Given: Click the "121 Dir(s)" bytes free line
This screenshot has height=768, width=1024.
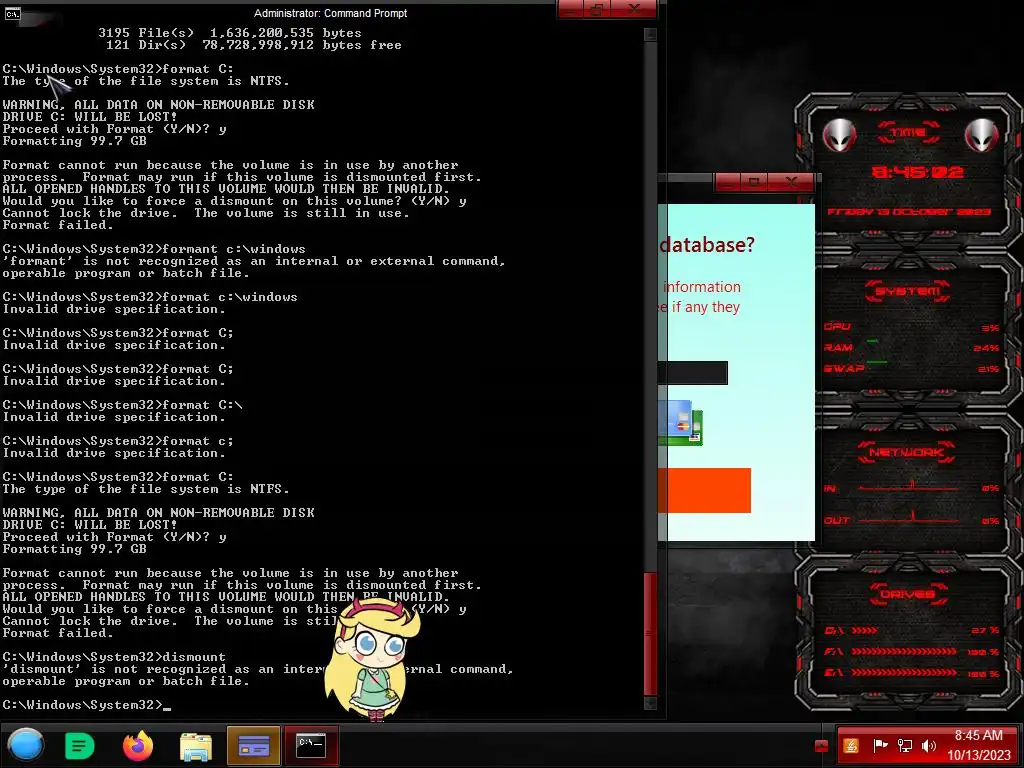Looking at the screenshot, I should [253, 45].
